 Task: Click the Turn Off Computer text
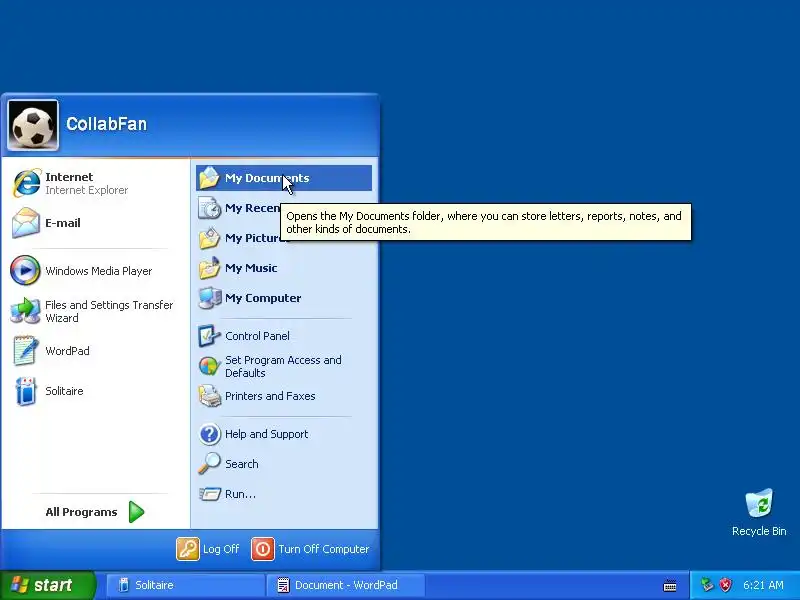click(323, 549)
